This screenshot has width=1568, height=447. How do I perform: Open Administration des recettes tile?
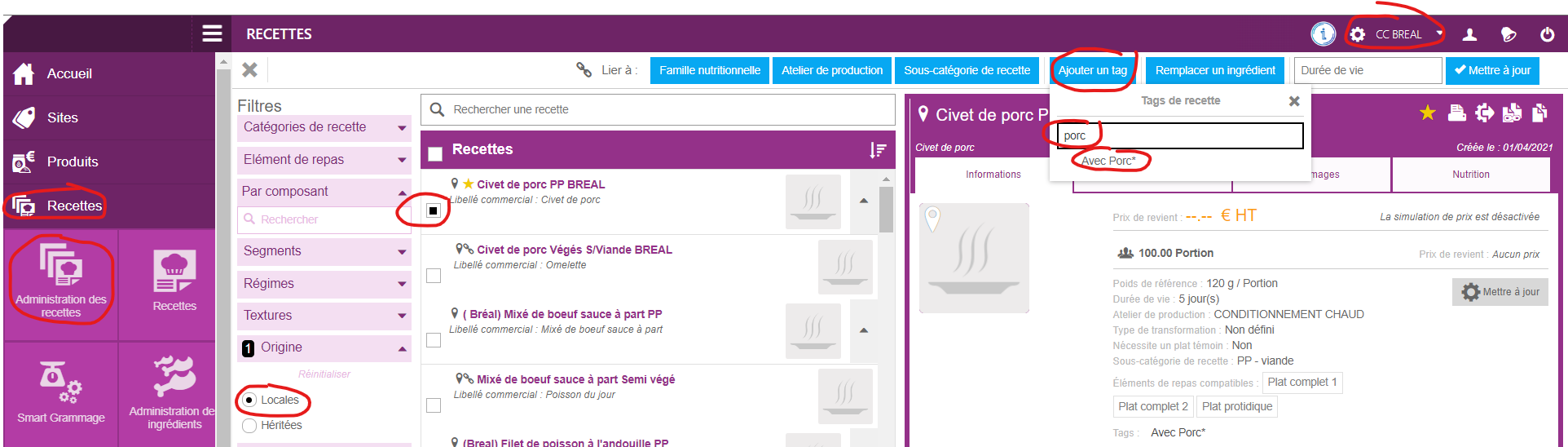[x=61, y=283]
